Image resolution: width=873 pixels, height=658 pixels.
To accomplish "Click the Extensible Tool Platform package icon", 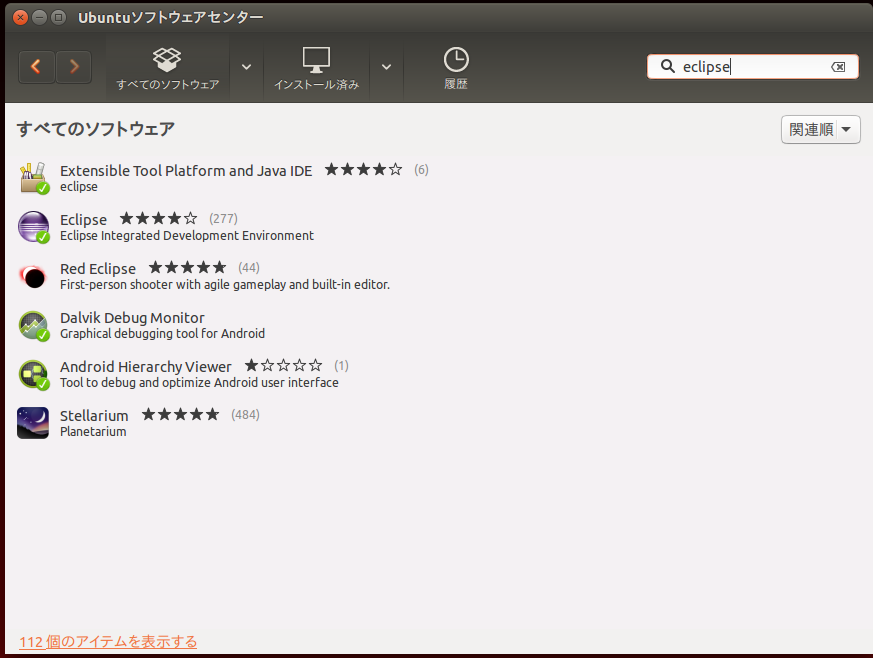I will [x=34, y=178].
